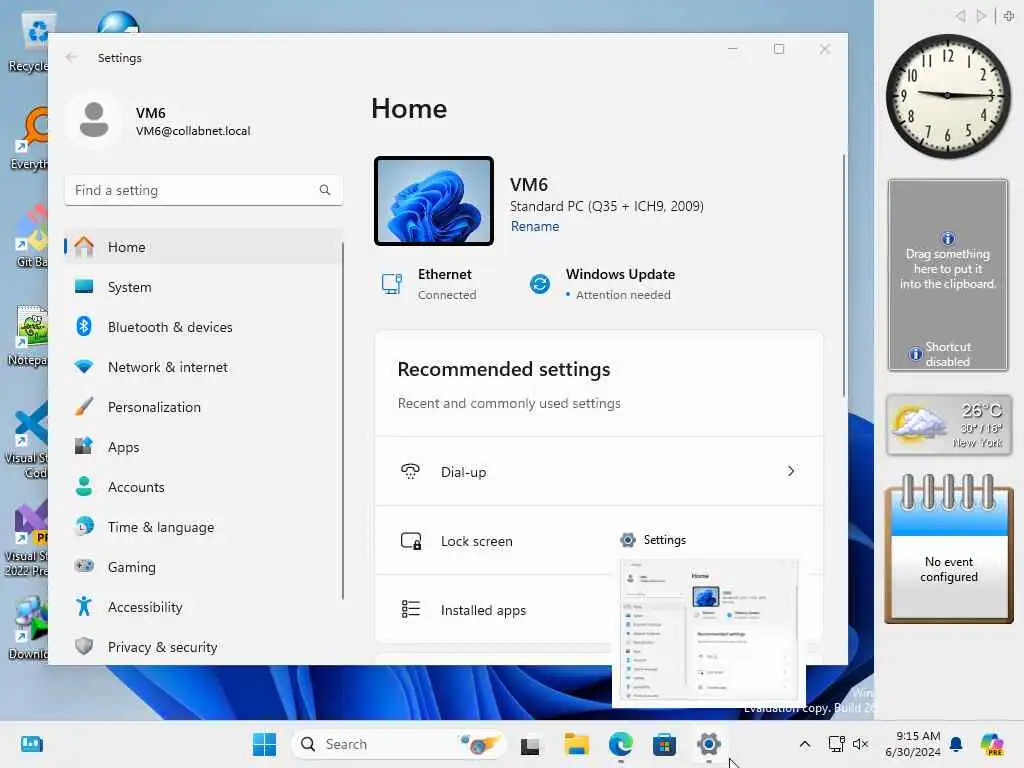The image size is (1024, 768).
Task: Open Copilot preview icon in taskbar
Action: coord(992,744)
